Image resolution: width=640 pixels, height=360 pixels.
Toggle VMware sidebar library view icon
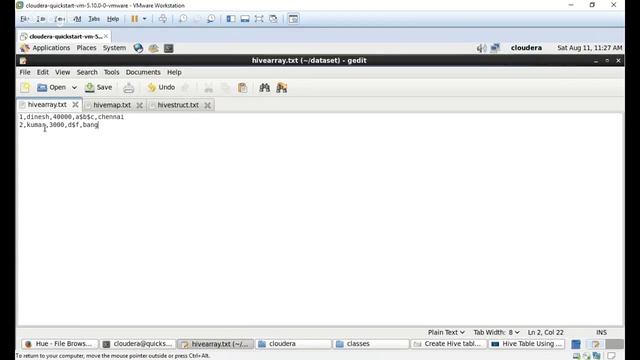[x=231, y=19]
